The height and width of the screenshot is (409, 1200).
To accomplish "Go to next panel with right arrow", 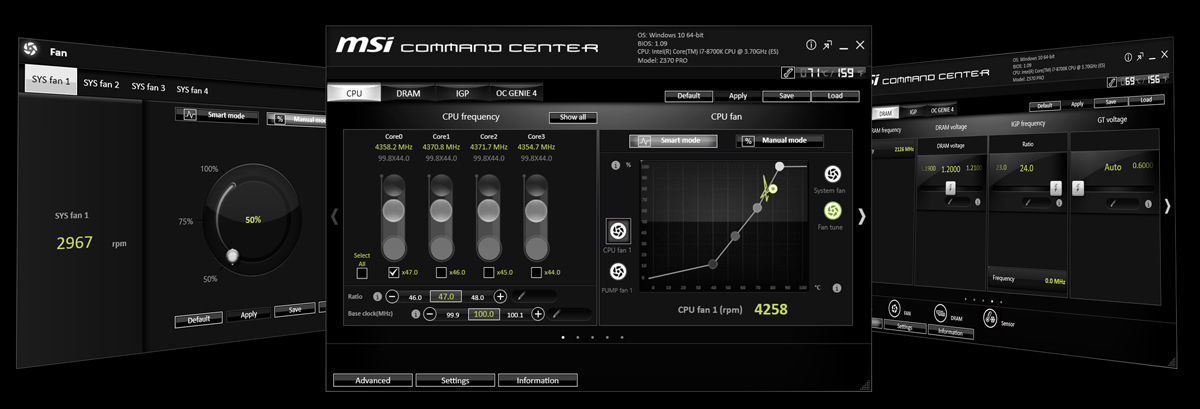I will tap(862, 215).
